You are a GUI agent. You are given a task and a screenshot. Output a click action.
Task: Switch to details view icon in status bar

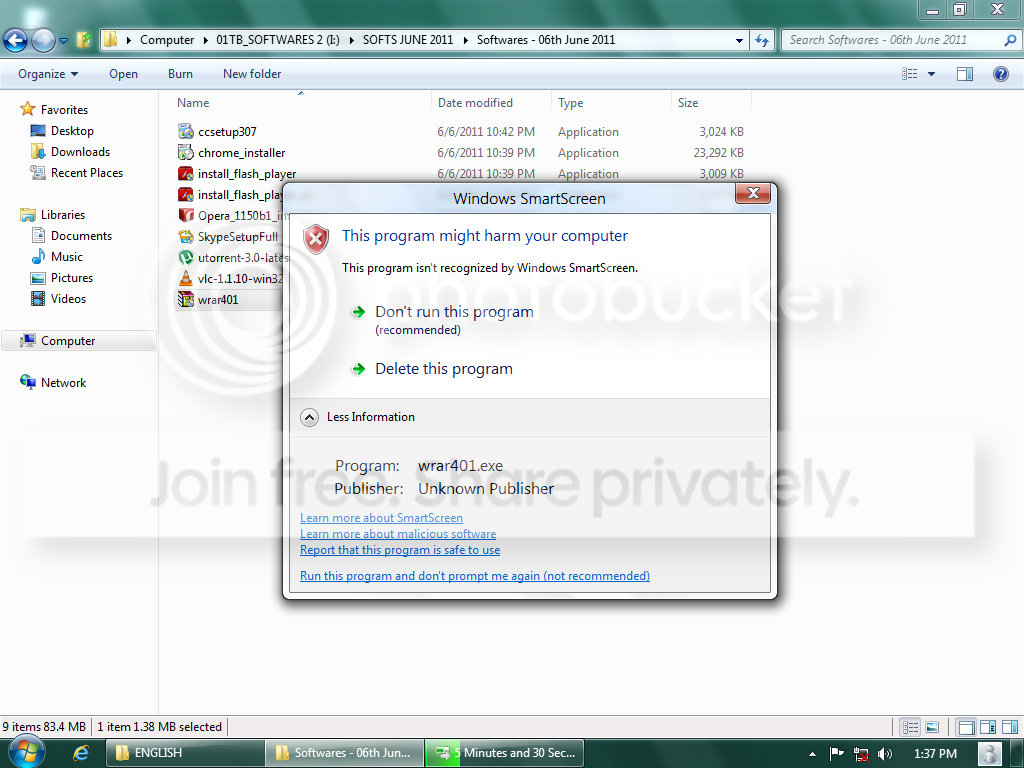click(x=910, y=726)
